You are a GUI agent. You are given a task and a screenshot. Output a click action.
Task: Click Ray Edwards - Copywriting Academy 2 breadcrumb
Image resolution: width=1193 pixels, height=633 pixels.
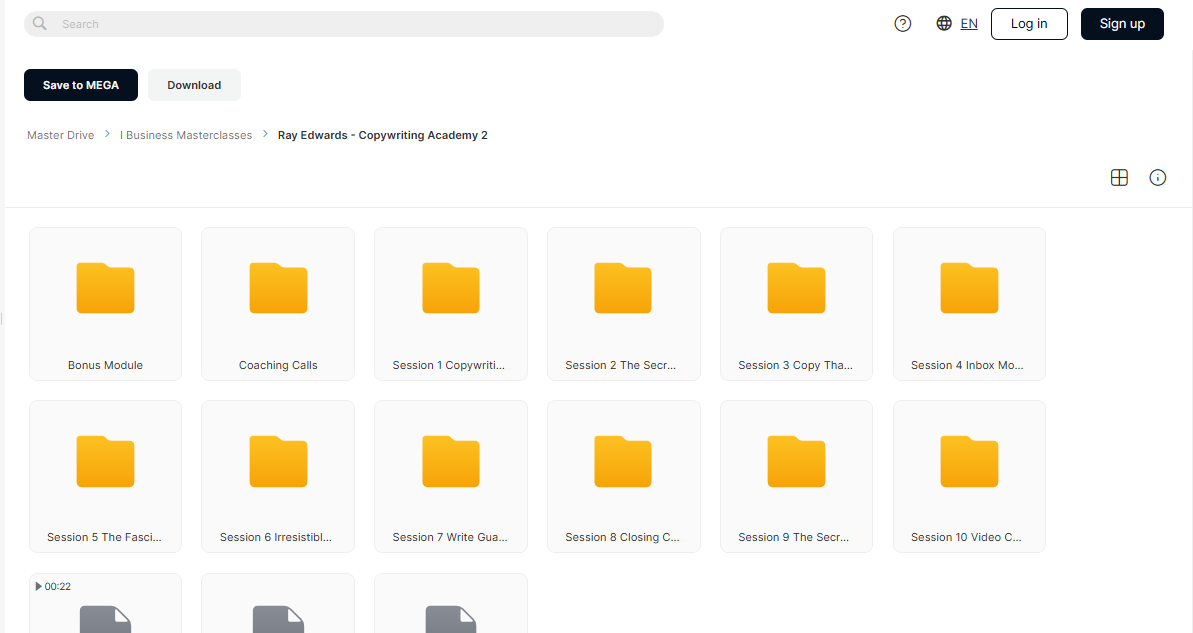coord(383,135)
